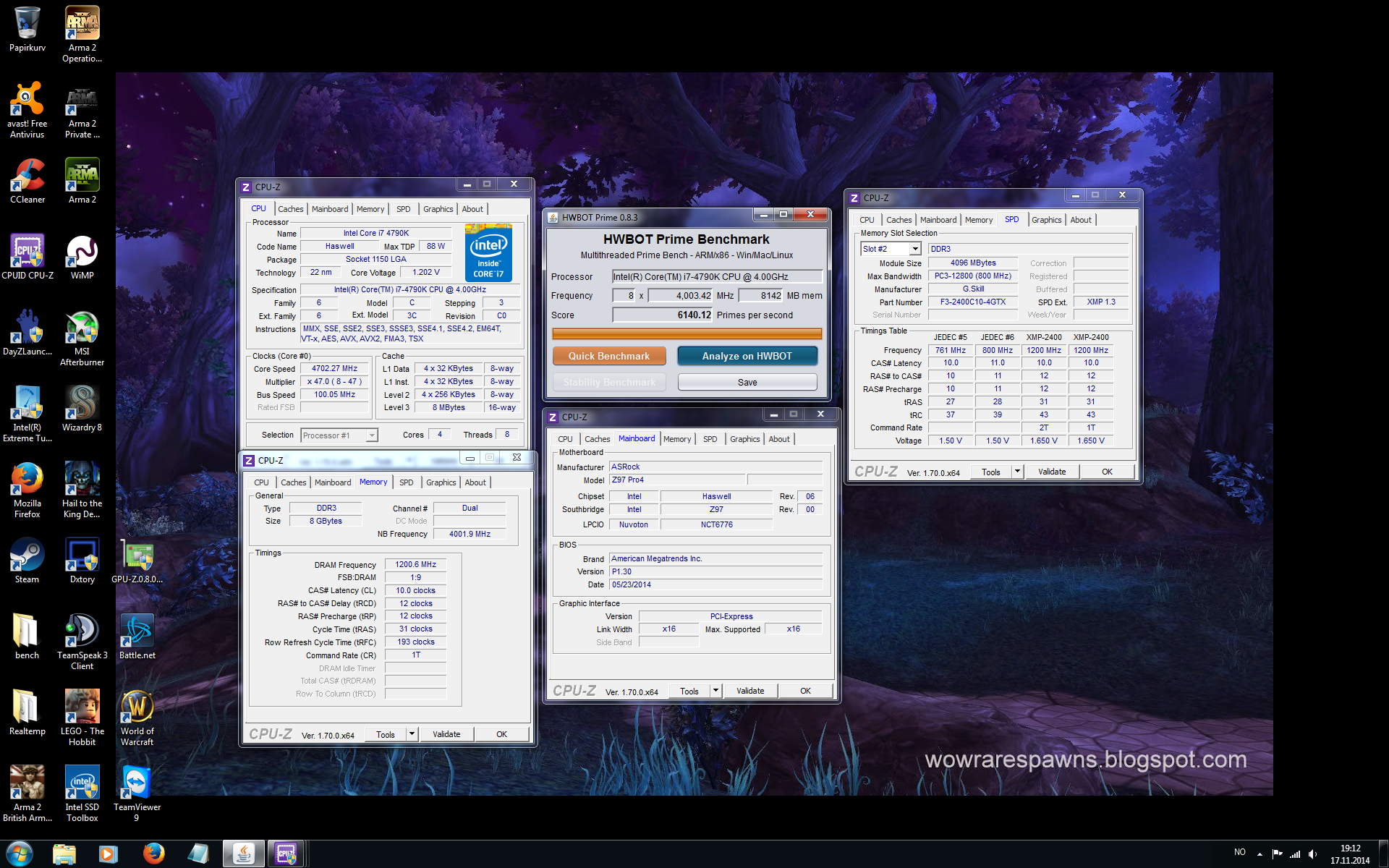This screenshot has width=1389, height=868.
Task: Click the HWBOT Score value field
Action: click(x=663, y=315)
